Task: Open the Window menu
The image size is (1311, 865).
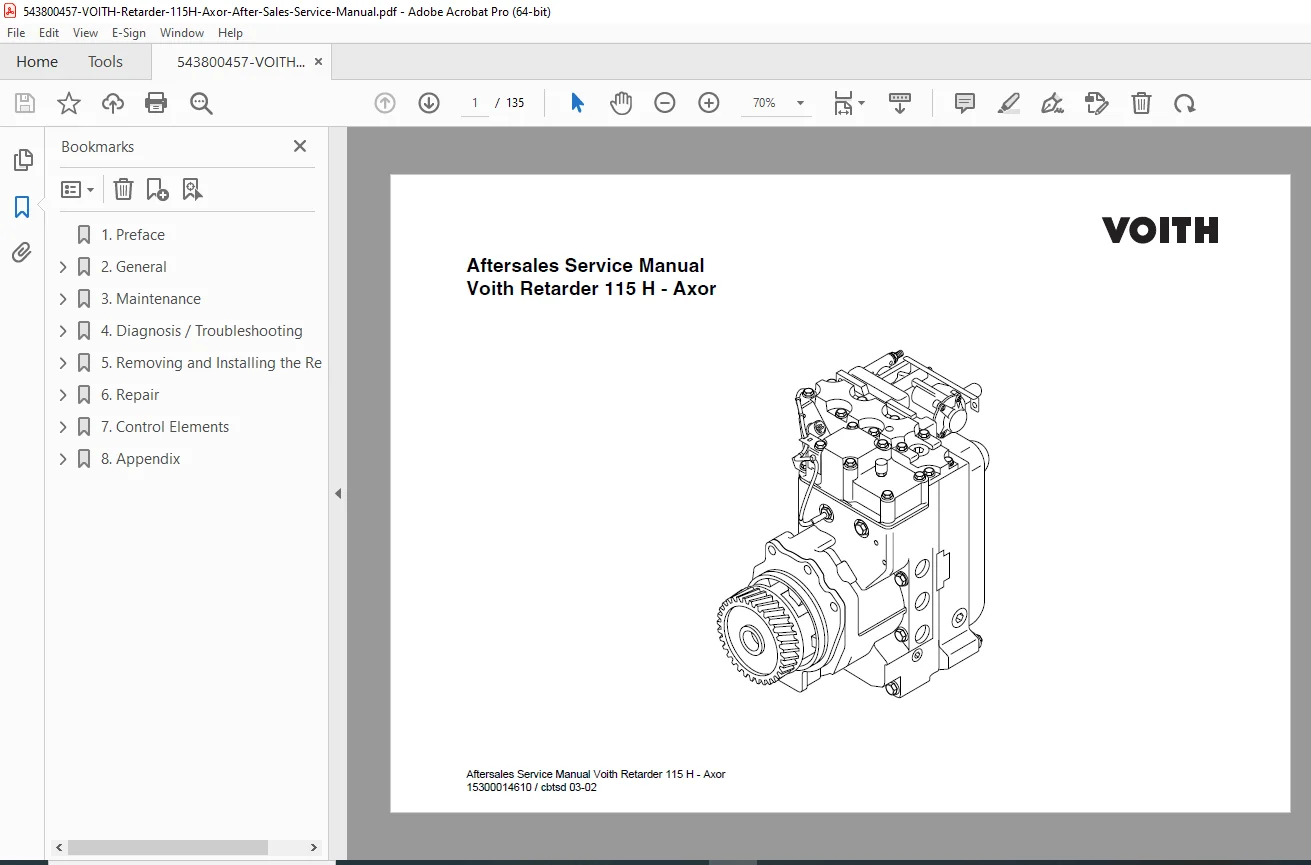Action: (182, 33)
